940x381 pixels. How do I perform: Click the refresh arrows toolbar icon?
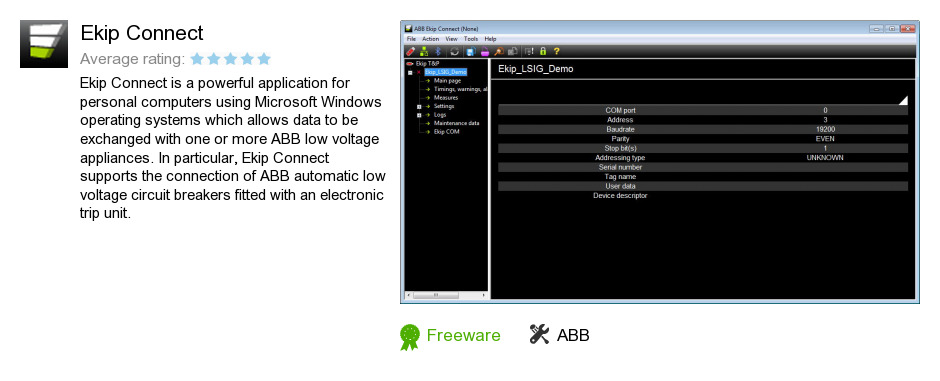click(454, 52)
